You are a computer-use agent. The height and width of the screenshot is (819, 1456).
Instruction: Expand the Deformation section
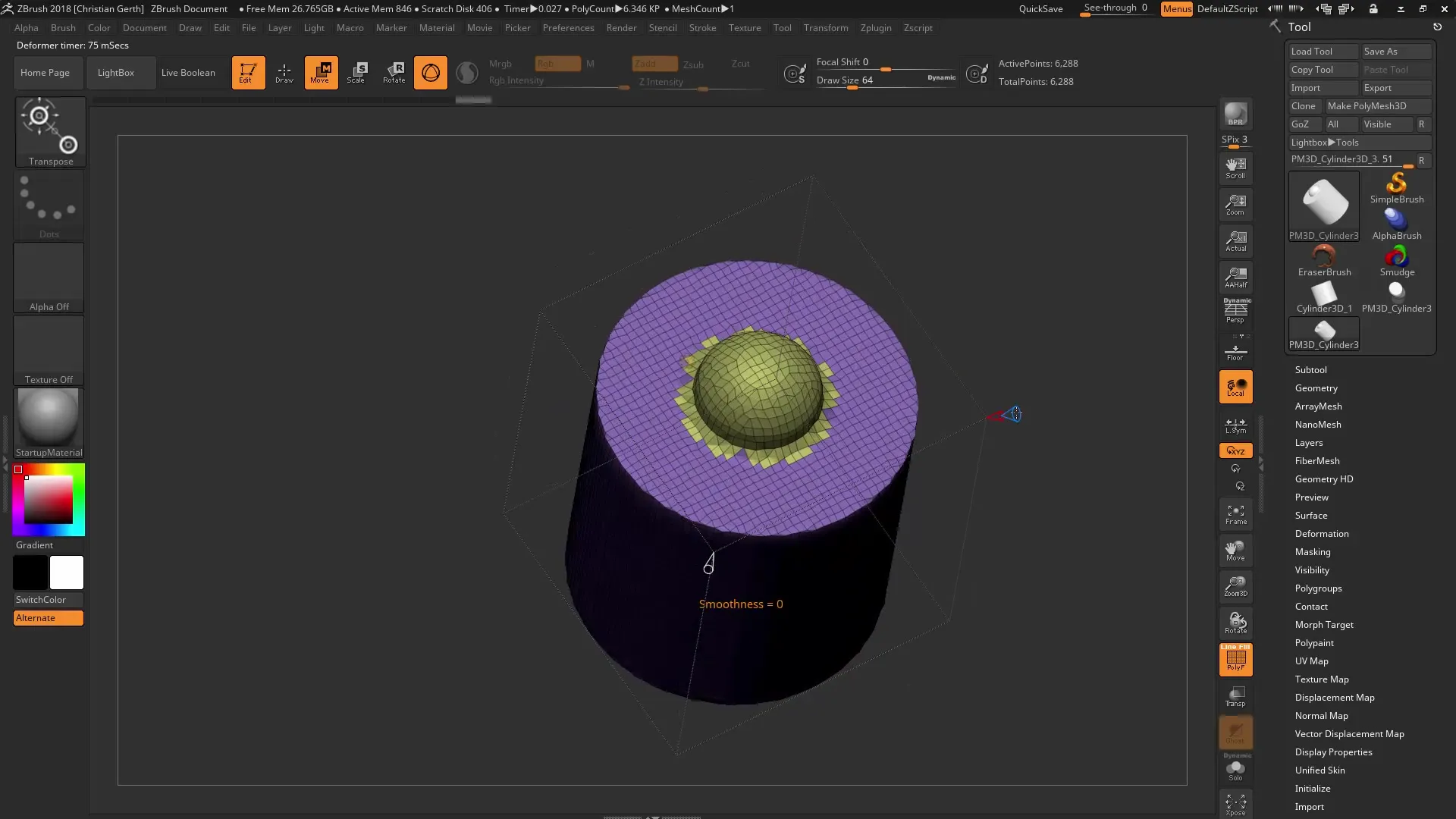point(1322,534)
